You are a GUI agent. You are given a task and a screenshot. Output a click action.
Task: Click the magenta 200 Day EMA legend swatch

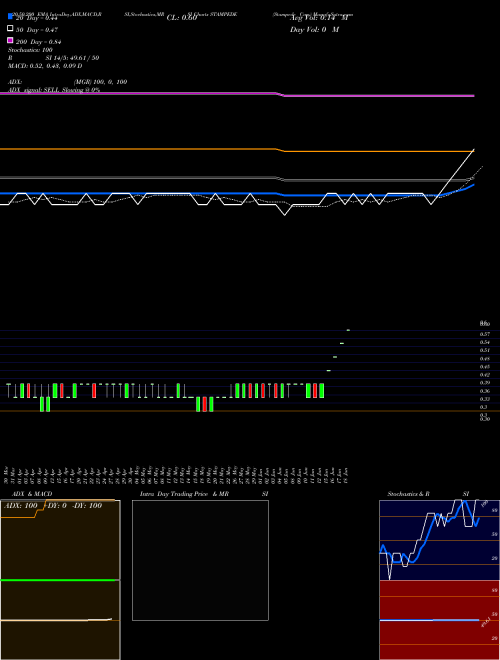10,40
